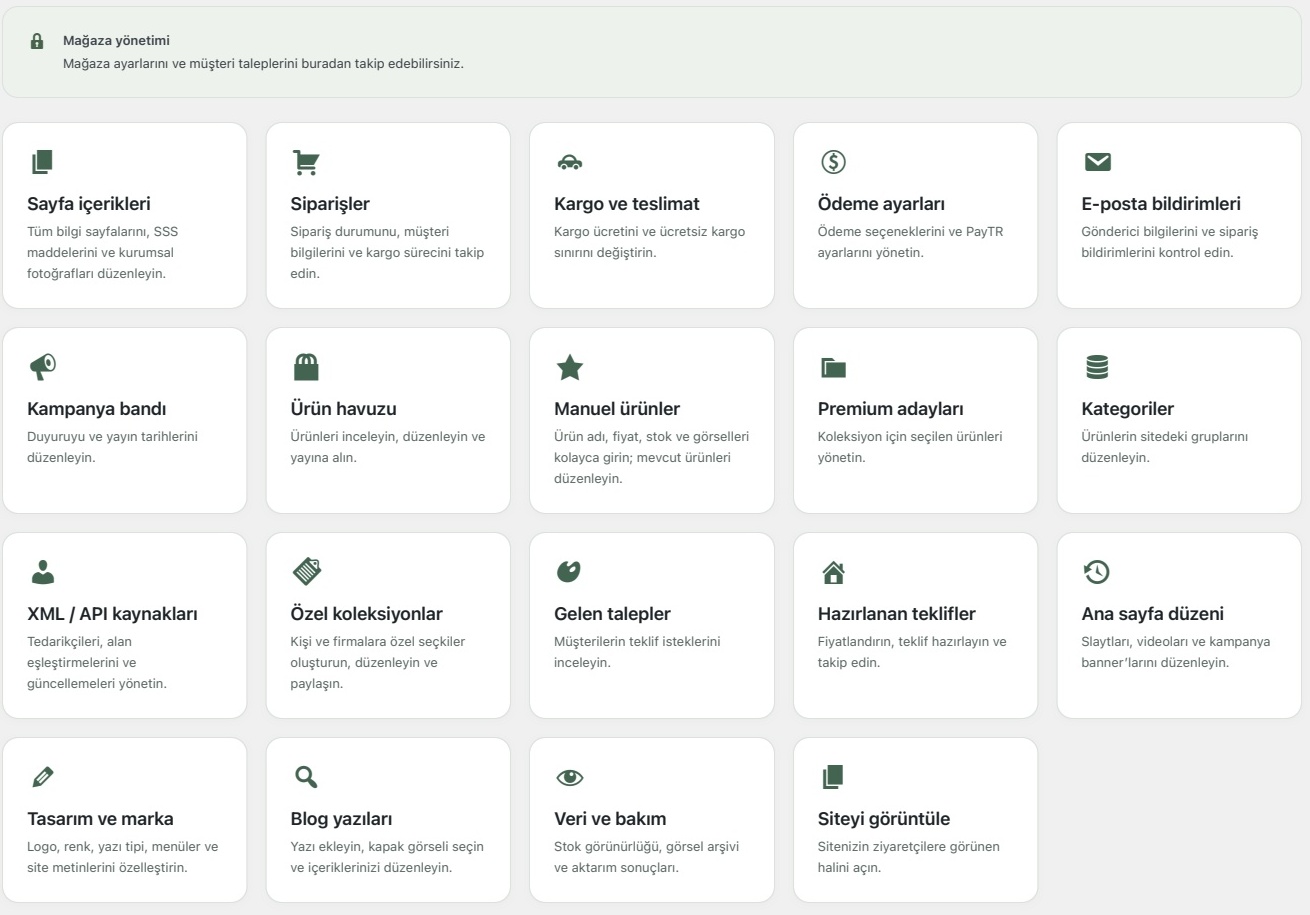Screen dimensions: 1310x915
Task: Click the pages icon above Sayfa içerikleri
Action: pyautogui.click(x=42, y=162)
